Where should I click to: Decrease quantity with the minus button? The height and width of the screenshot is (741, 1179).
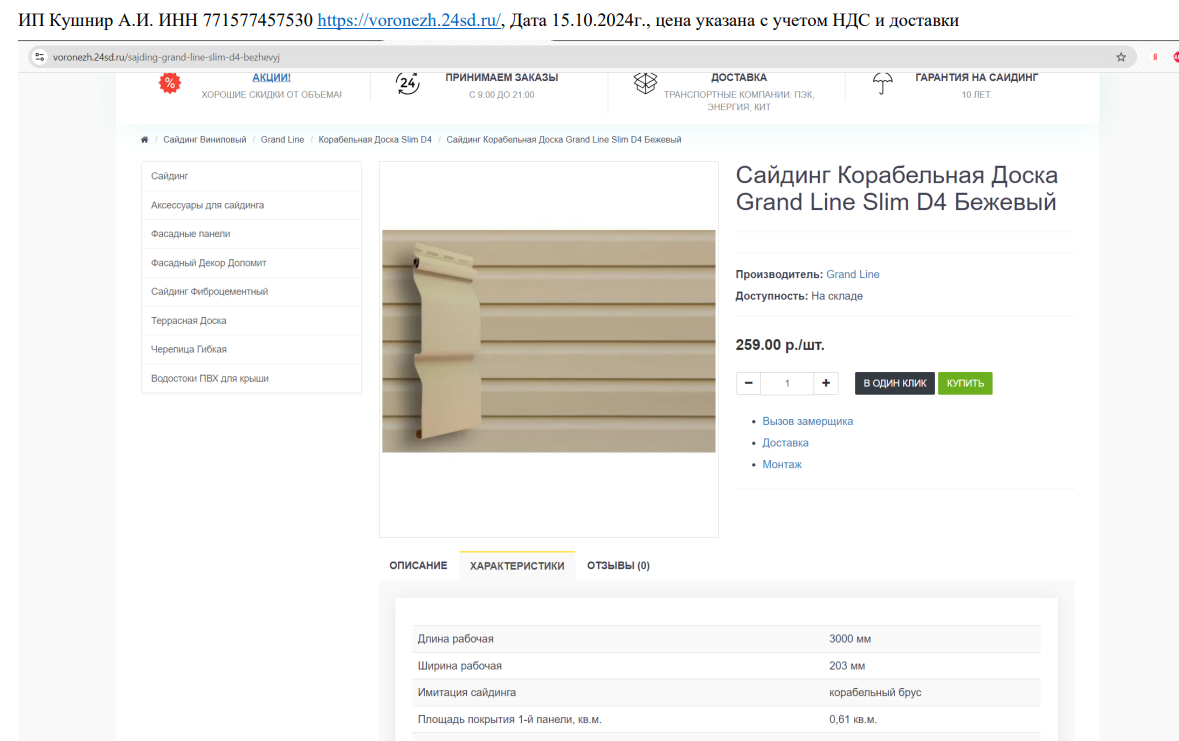click(x=748, y=384)
